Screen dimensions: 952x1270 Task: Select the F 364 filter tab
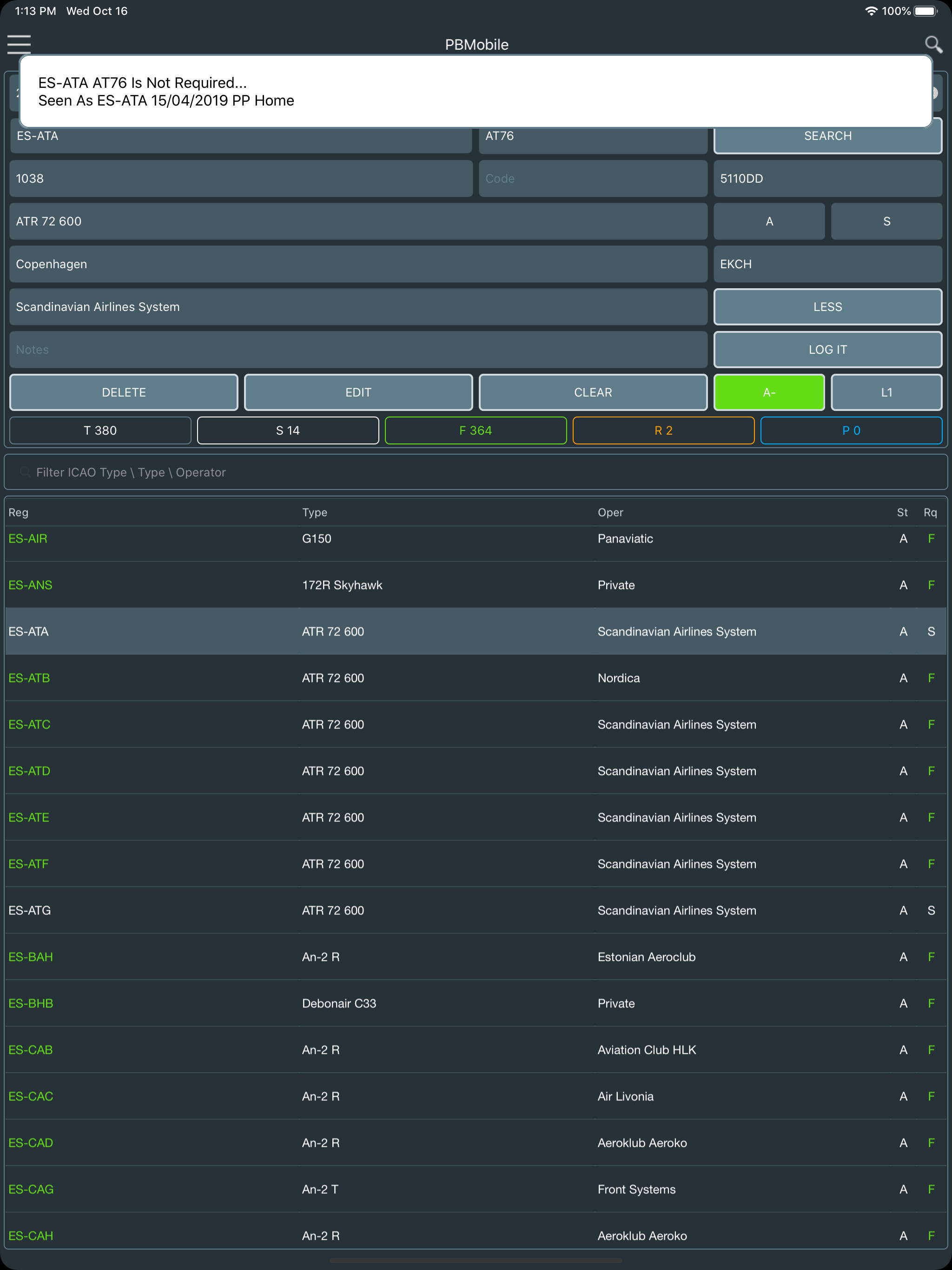point(476,430)
